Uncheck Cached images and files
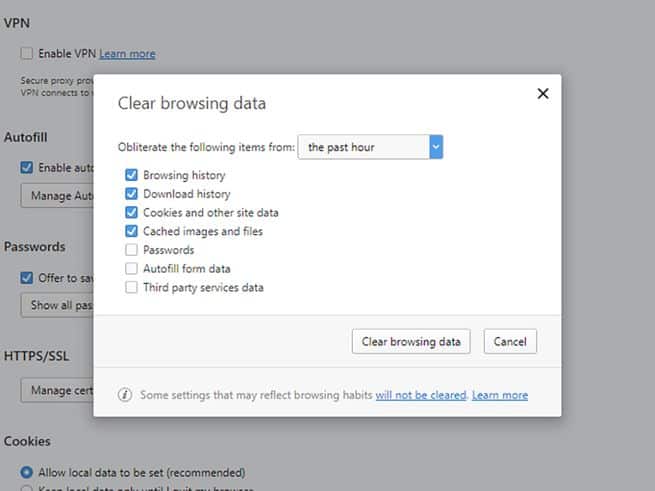 click(131, 231)
